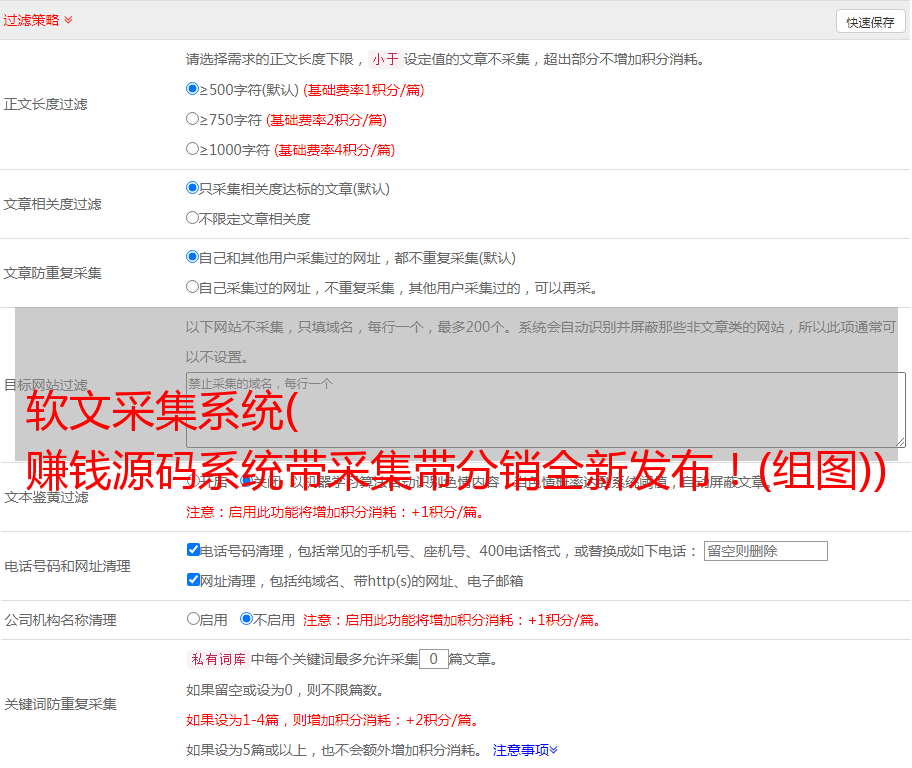Select 自己和其他用户采集过的网址都不重复采集
Screen dimensions: 912x768
coord(193,257)
